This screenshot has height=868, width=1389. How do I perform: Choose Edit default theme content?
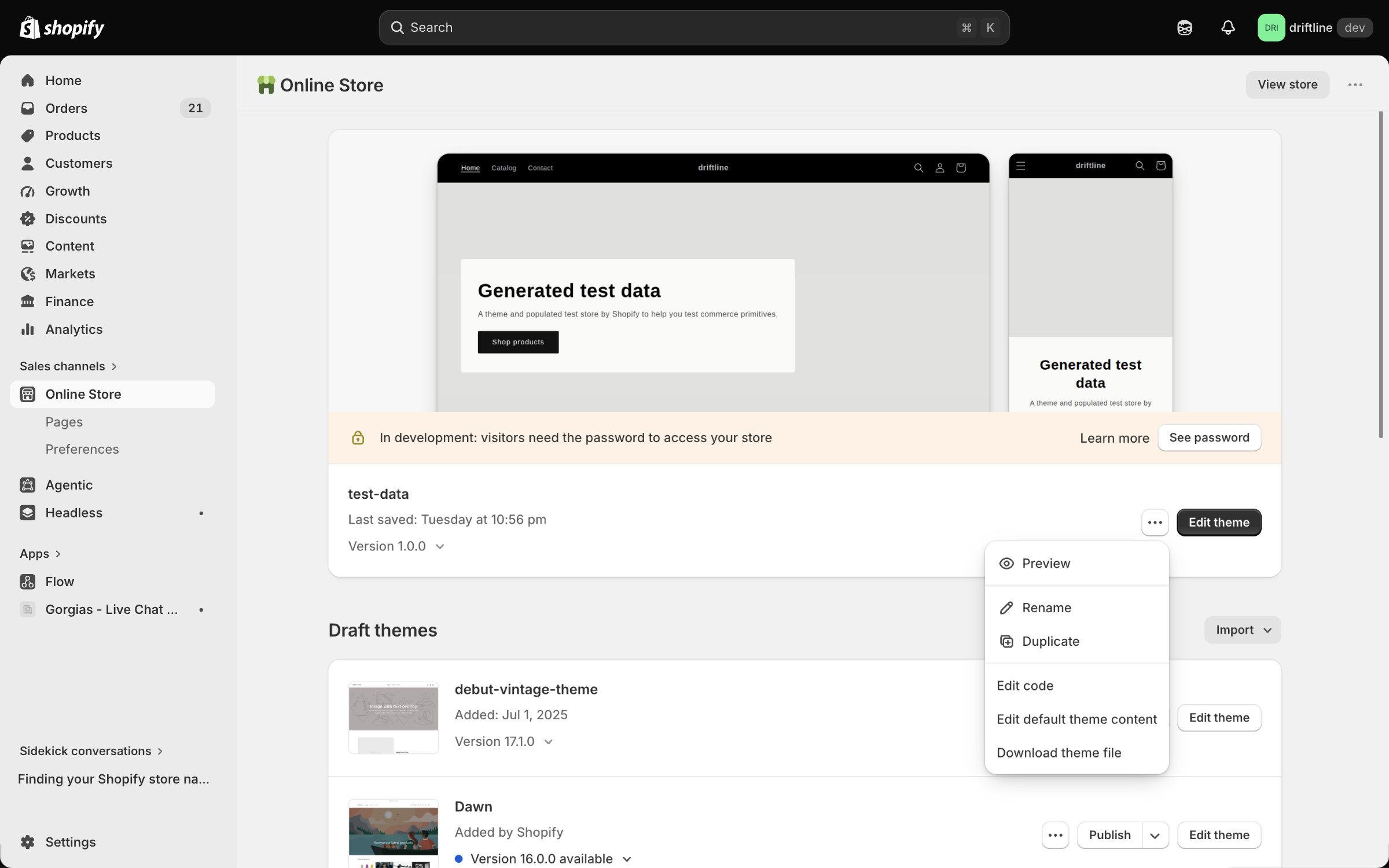tap(1076, 719)
